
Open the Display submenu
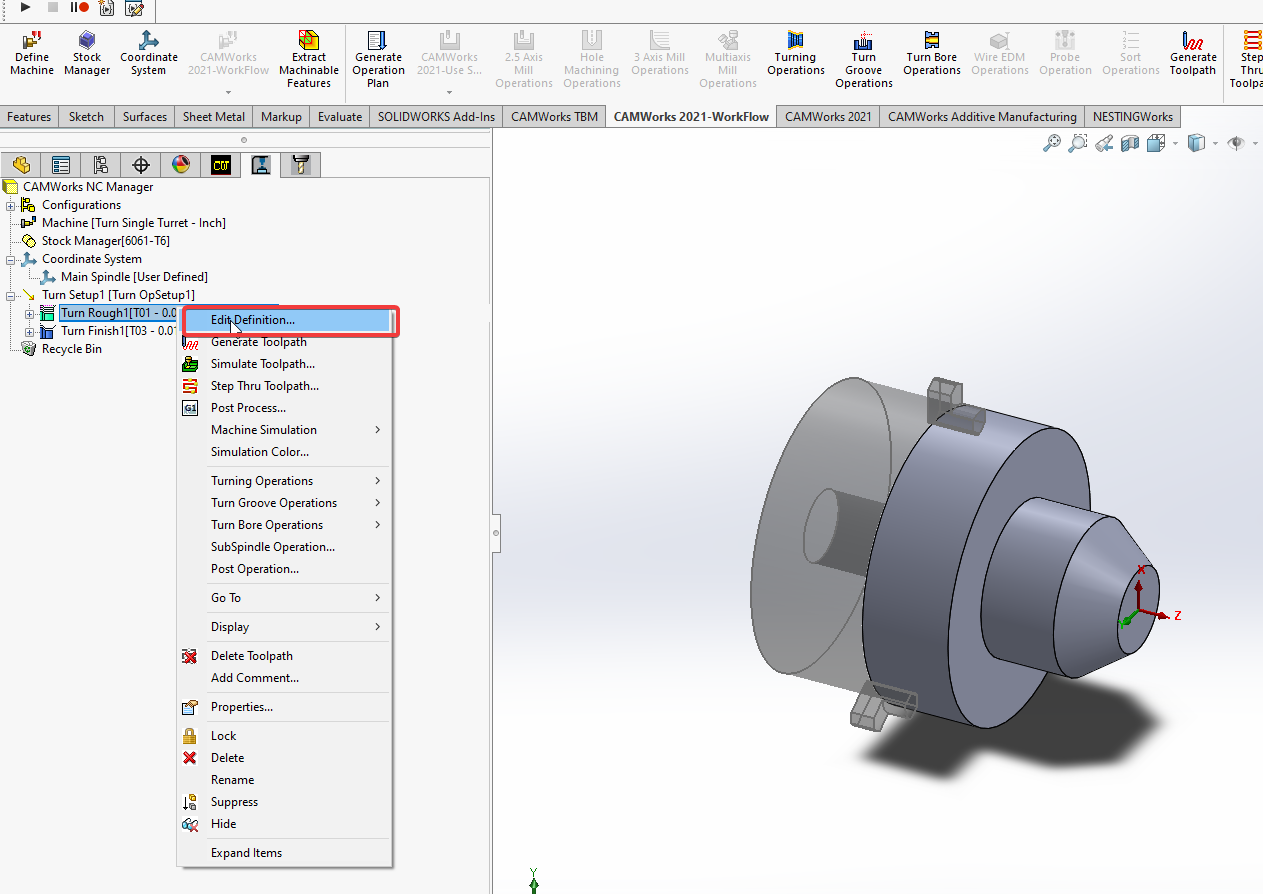(x=284, y=627)
